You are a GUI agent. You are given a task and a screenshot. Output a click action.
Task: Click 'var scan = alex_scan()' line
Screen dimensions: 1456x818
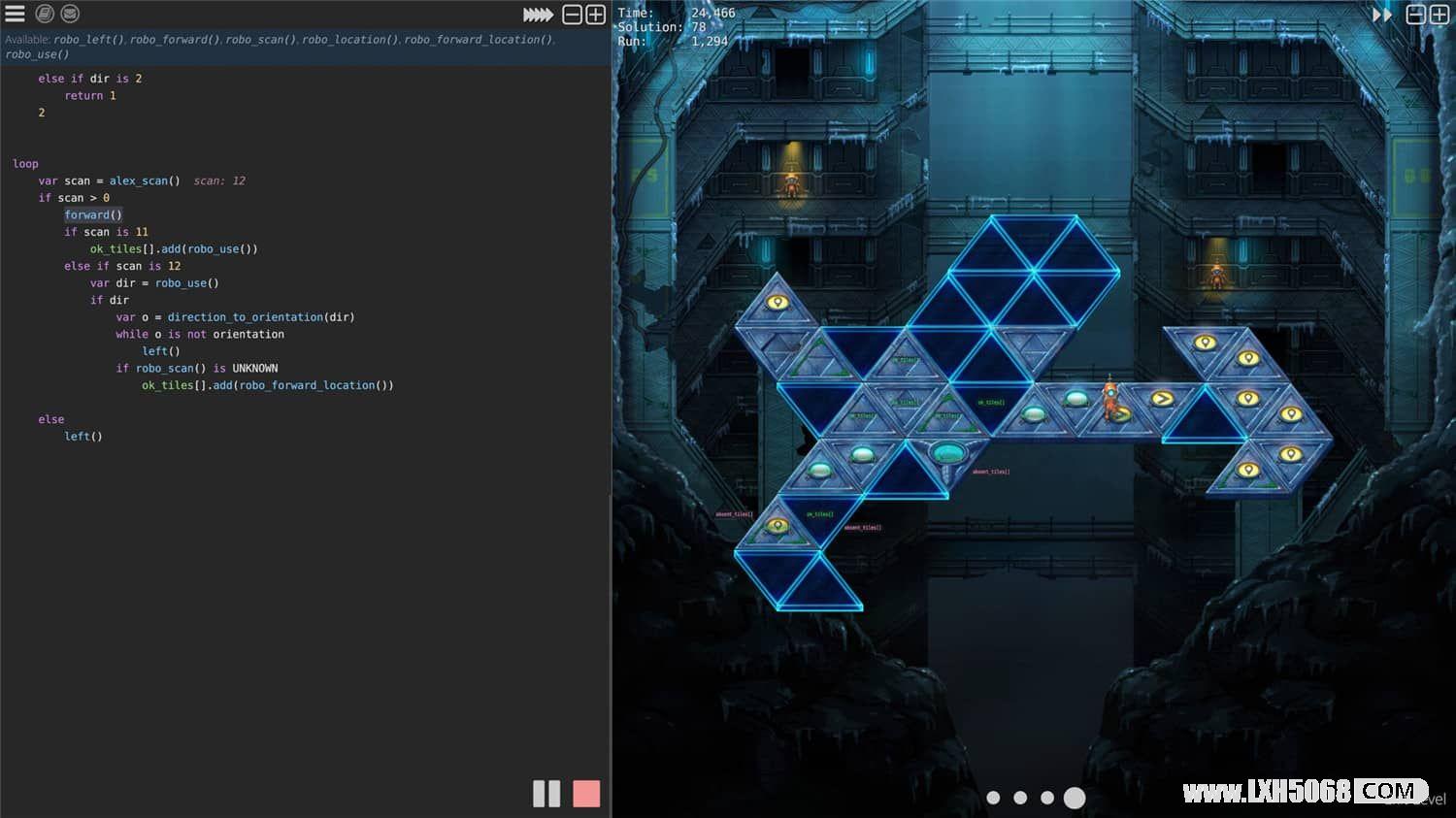click(109, 180)
